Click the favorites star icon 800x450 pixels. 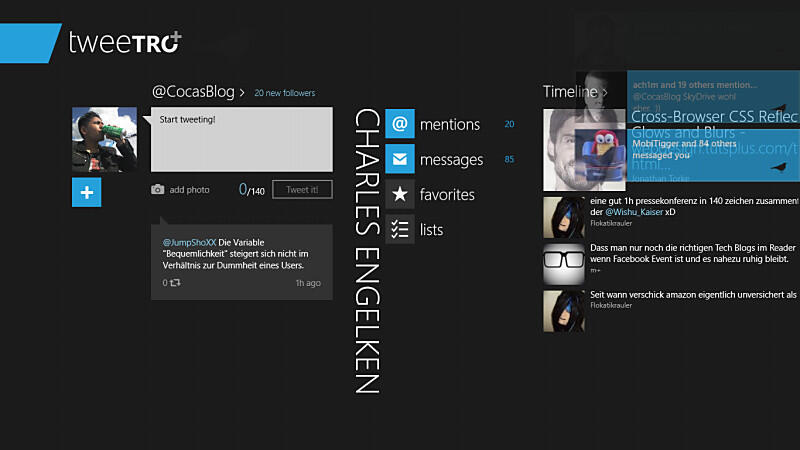click(400, 195)
